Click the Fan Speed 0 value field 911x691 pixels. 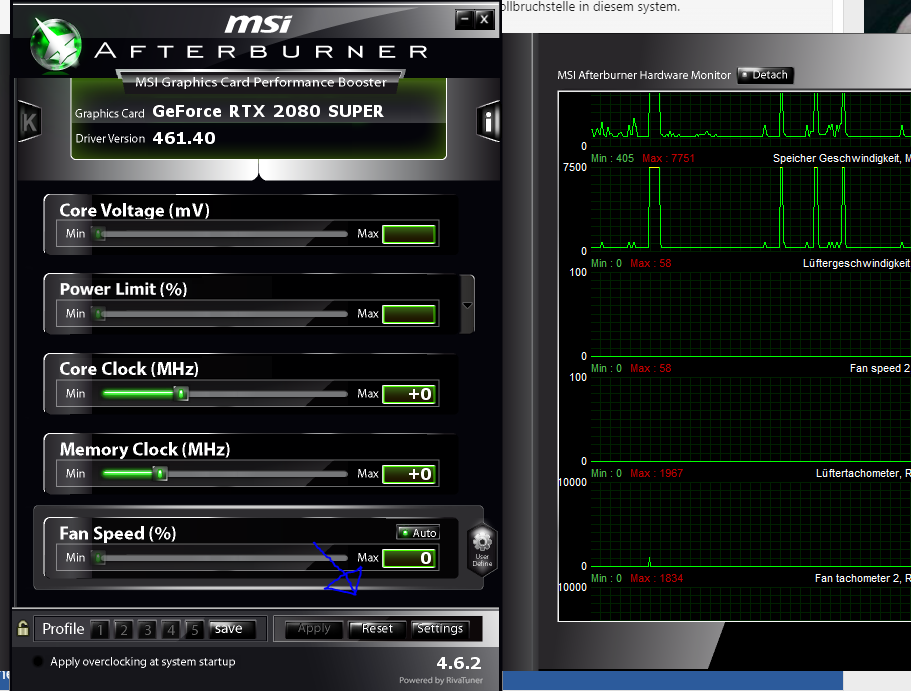[409, 558]
